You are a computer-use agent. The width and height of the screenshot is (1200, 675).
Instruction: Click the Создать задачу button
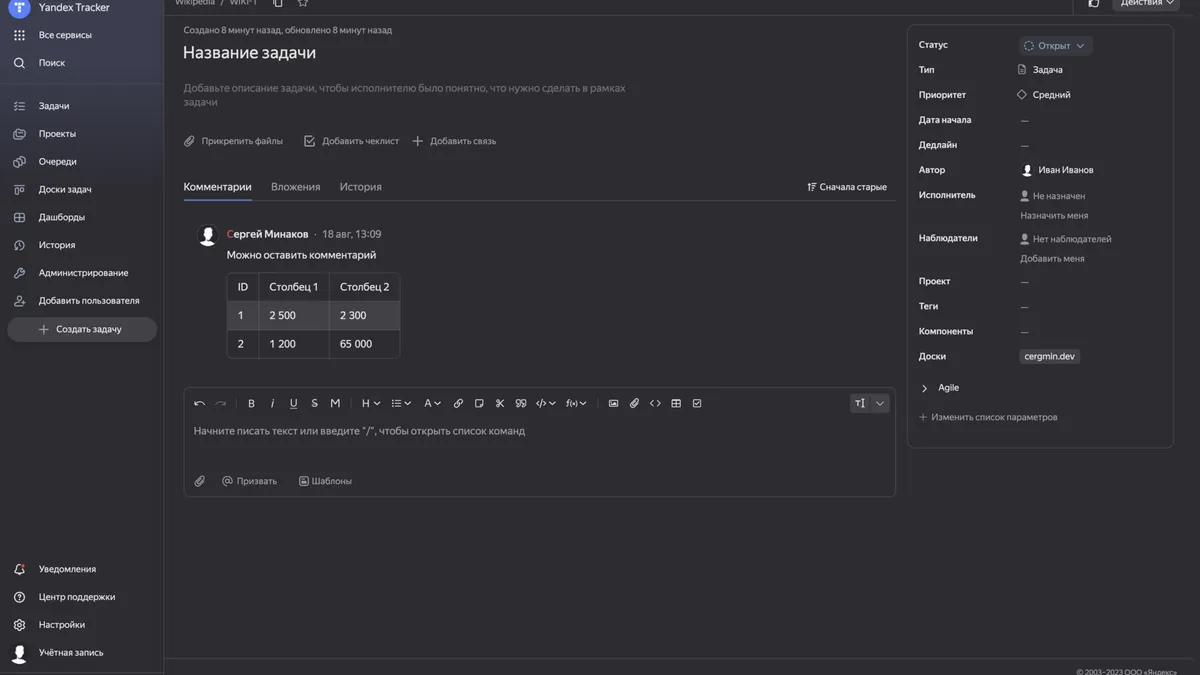(82, 329)
